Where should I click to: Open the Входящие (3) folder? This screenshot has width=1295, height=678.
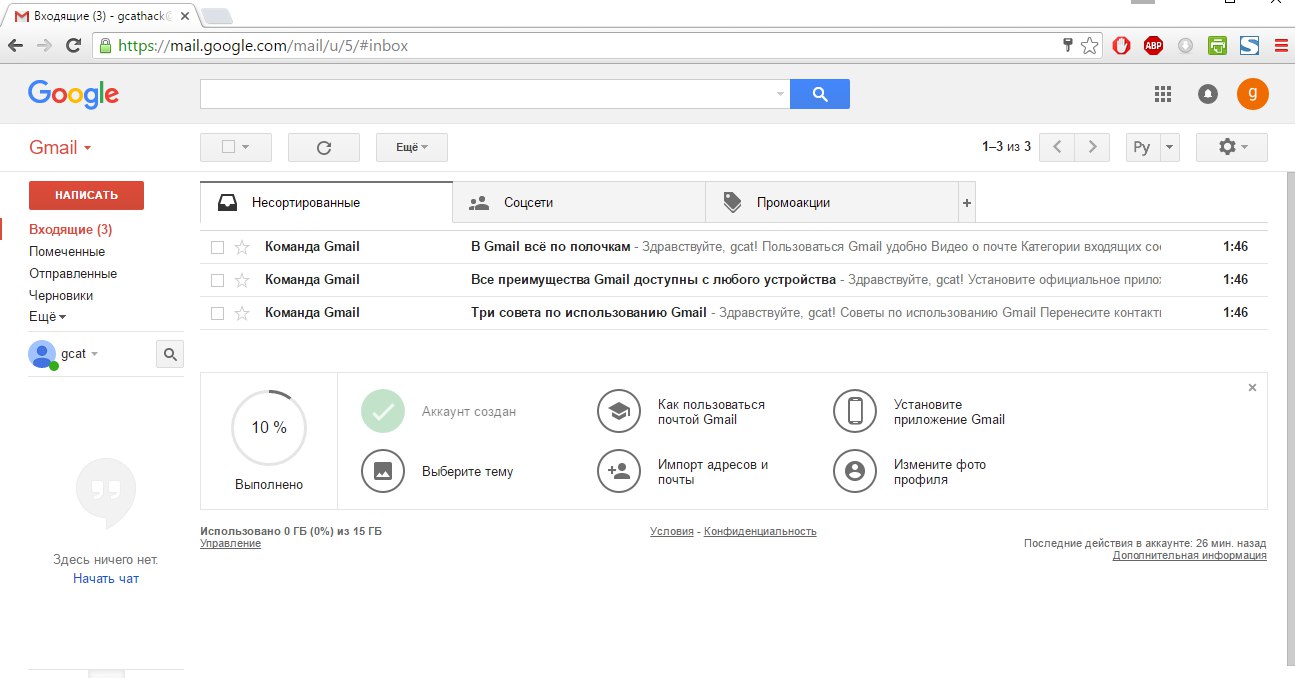[x=70, y=230]
